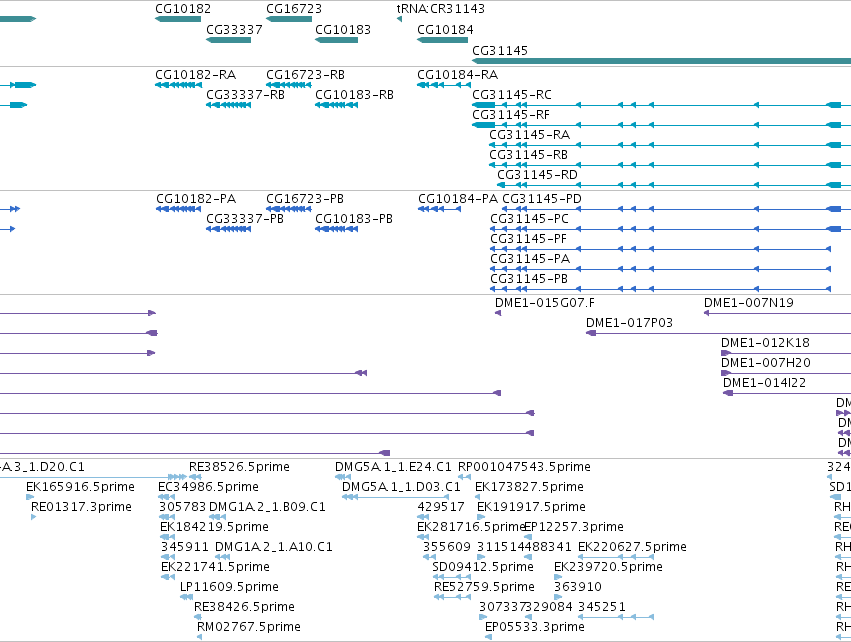The width and height of the screenshot is (851, 642).
Task: Select the 355609 EST label
Action: 447,547
